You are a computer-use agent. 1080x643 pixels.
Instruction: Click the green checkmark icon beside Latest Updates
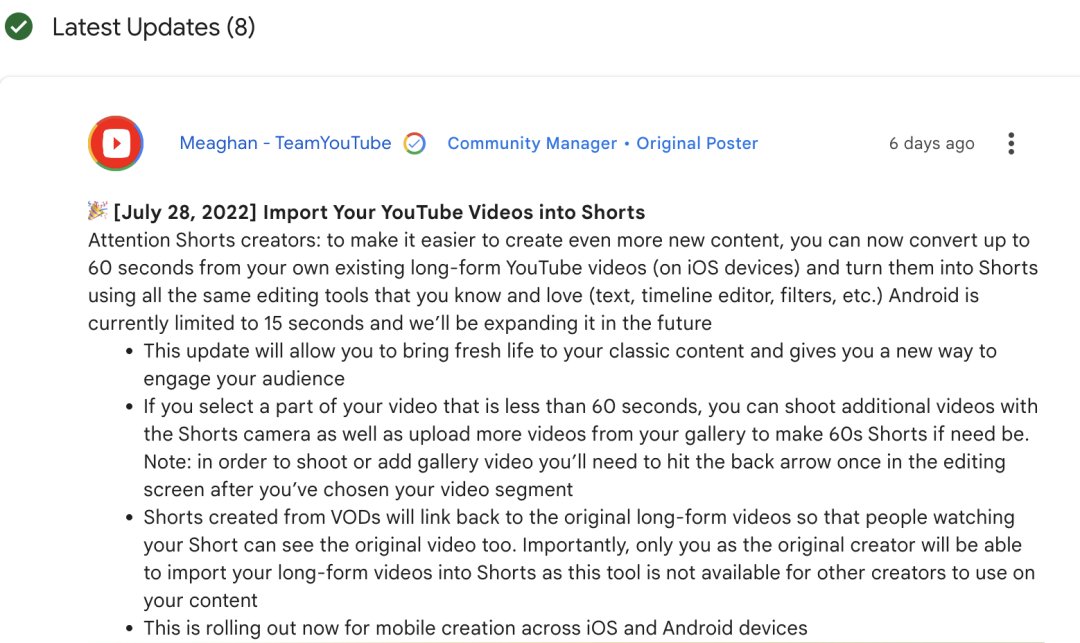coord(18,27)
